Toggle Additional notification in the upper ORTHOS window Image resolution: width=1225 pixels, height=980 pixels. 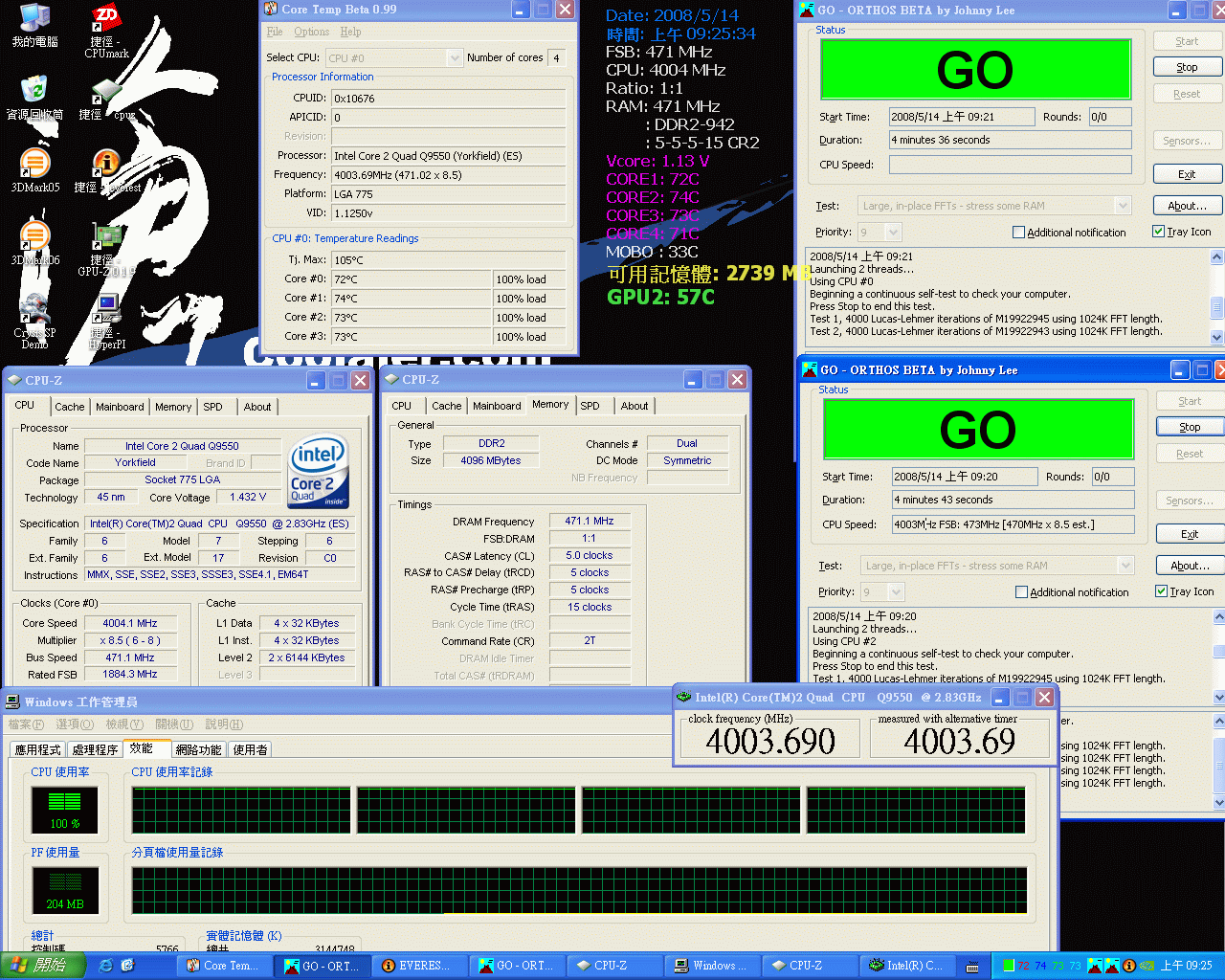(x=1018, y=232)
